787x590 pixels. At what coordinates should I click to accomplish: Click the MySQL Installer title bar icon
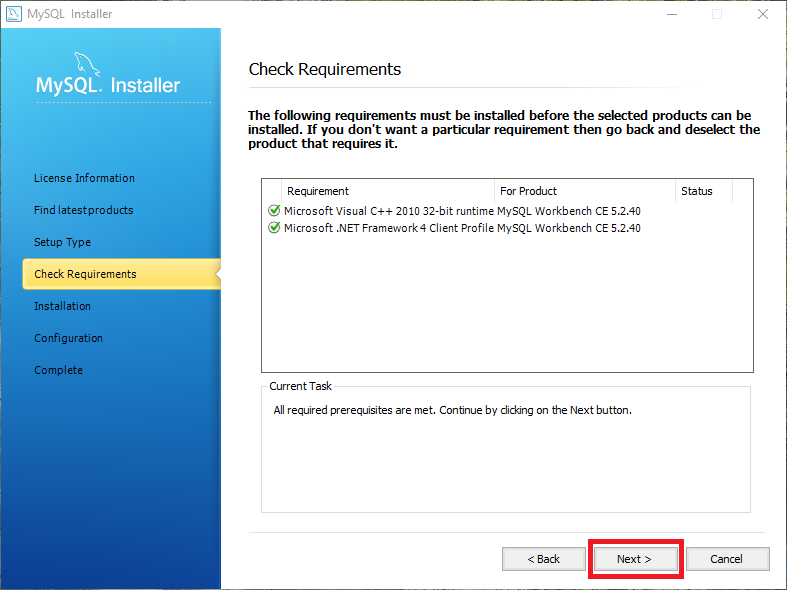coord(14,14)
